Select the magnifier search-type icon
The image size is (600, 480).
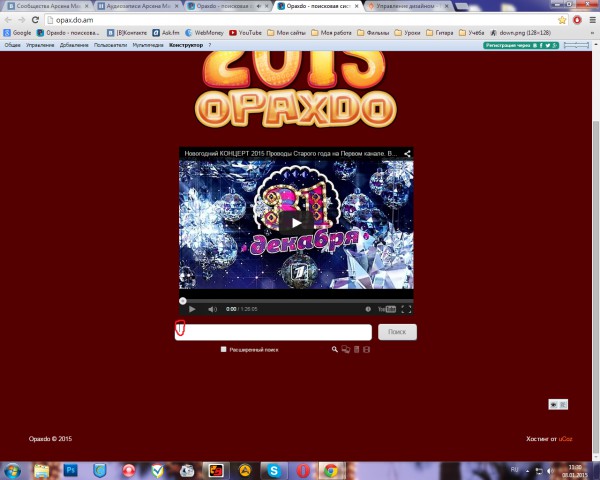point(335,349)
